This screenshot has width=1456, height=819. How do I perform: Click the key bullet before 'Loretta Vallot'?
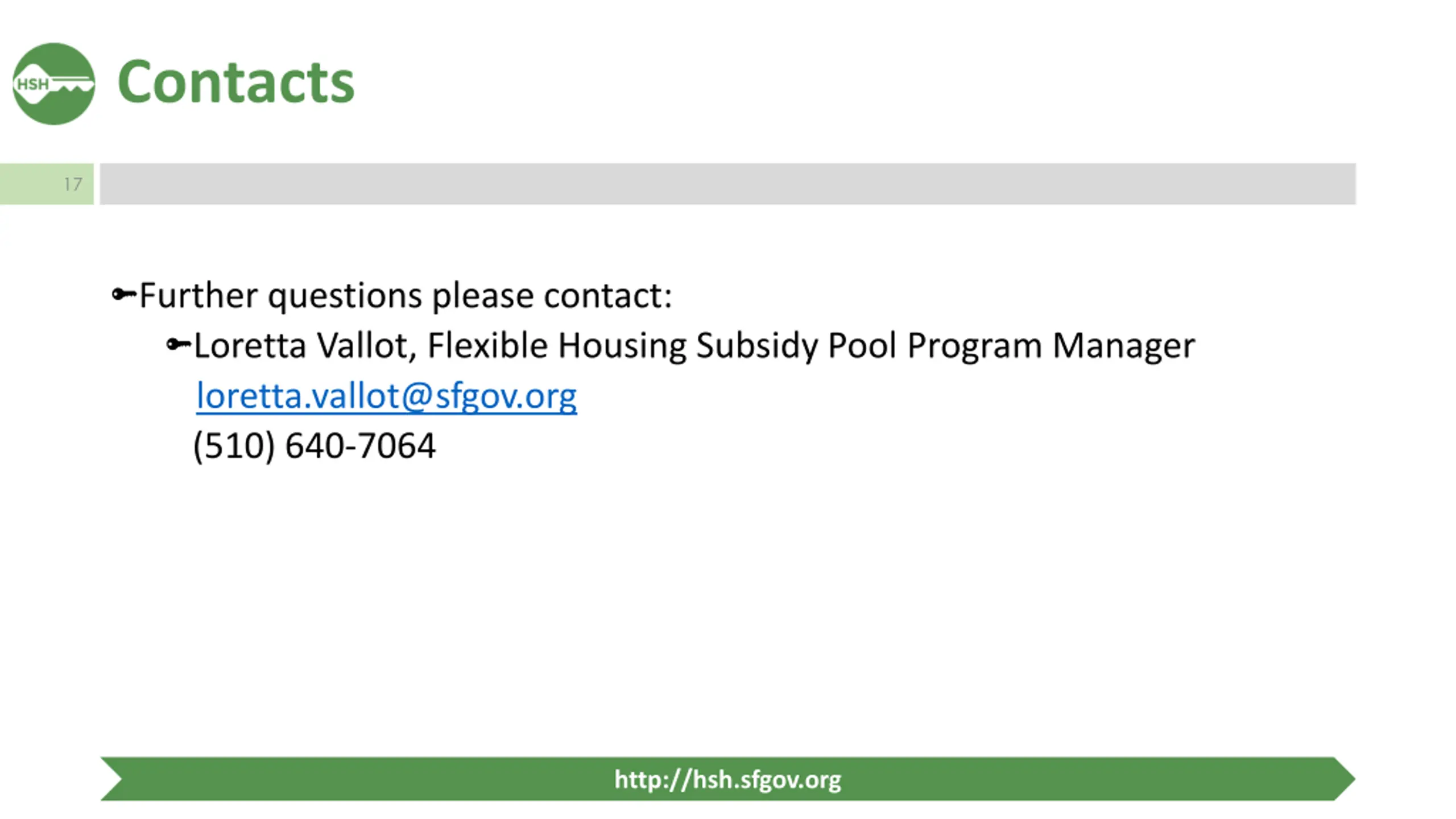pyautogui.click(x=178, y=345)
